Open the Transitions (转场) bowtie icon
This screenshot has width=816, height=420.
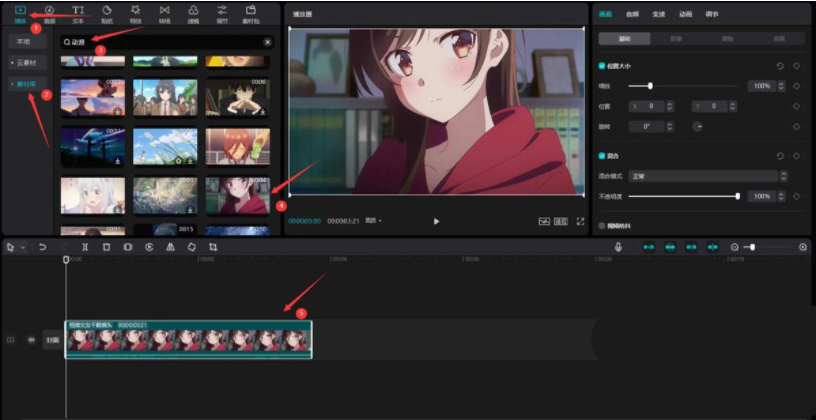pyautogui.click(x=164, y=10)
